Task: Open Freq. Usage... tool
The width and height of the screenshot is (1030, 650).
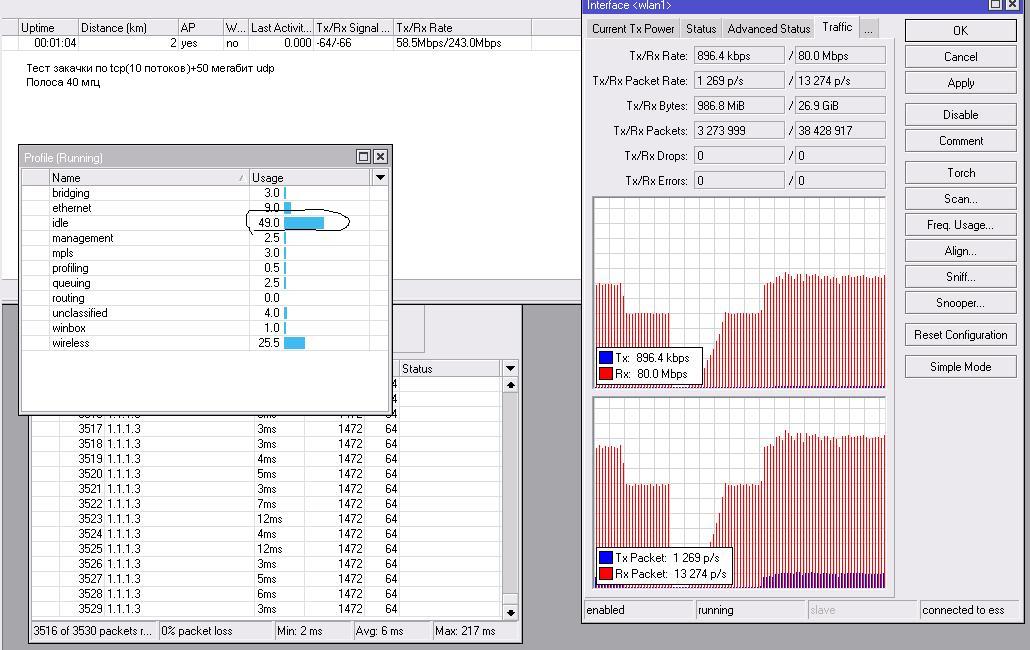Action: [960, 225]
